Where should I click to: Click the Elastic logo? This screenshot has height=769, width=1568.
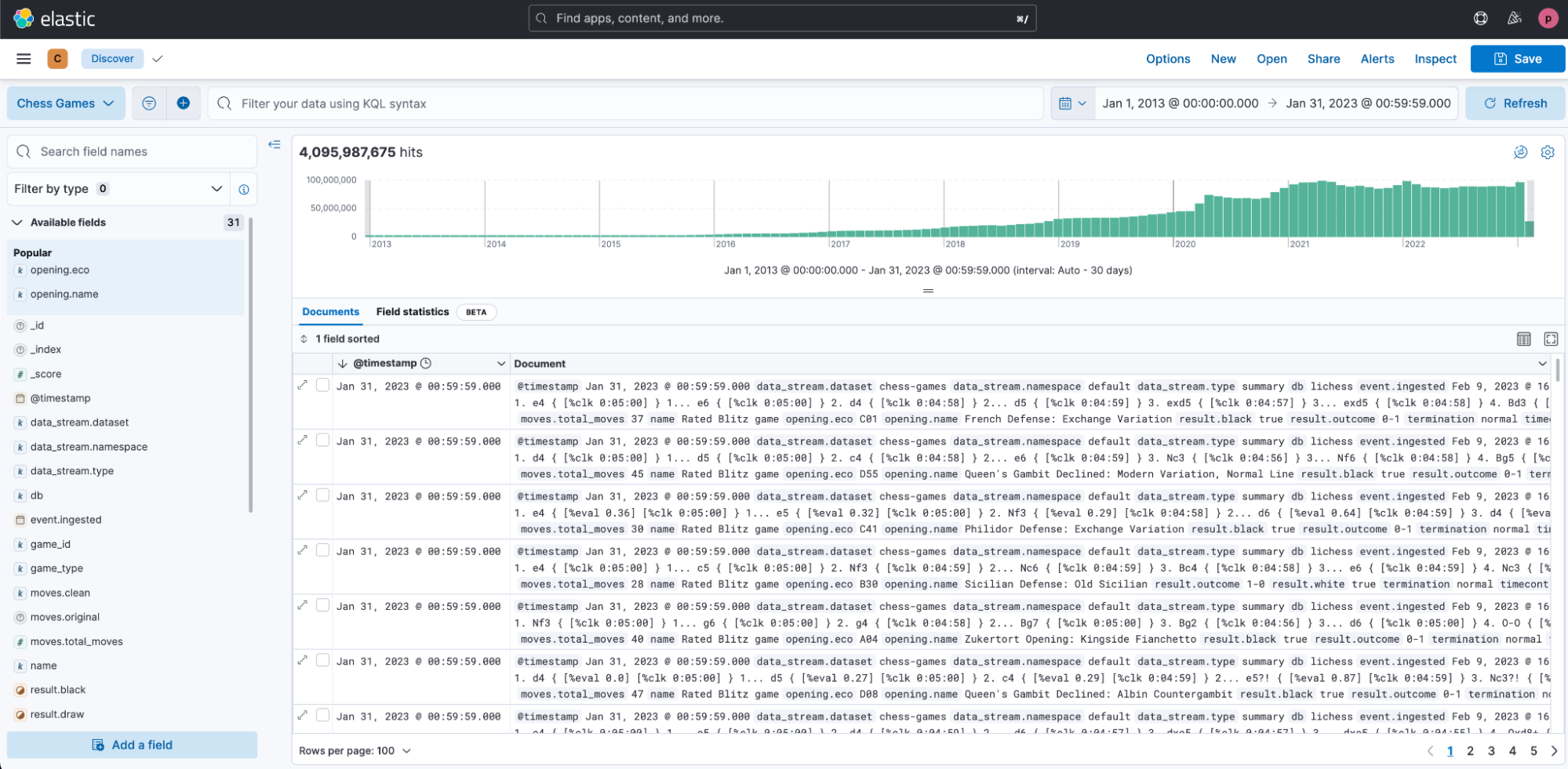[54, 19]
